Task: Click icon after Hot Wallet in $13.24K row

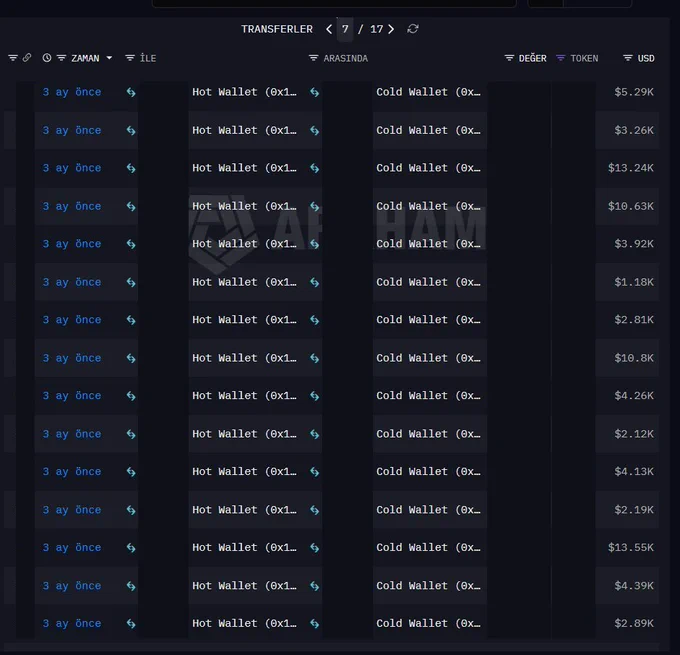Action: click(x=315, y=168)
